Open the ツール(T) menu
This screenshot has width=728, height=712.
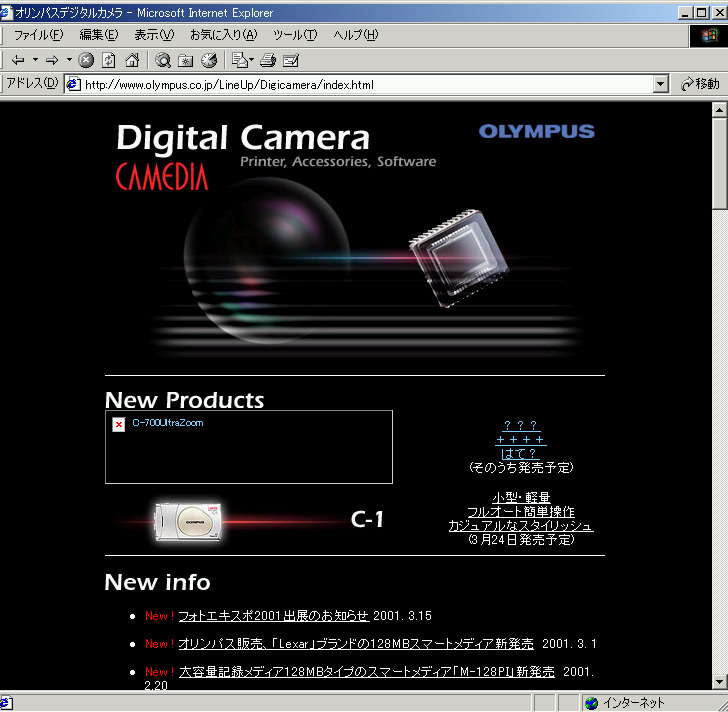pos(295,35)
